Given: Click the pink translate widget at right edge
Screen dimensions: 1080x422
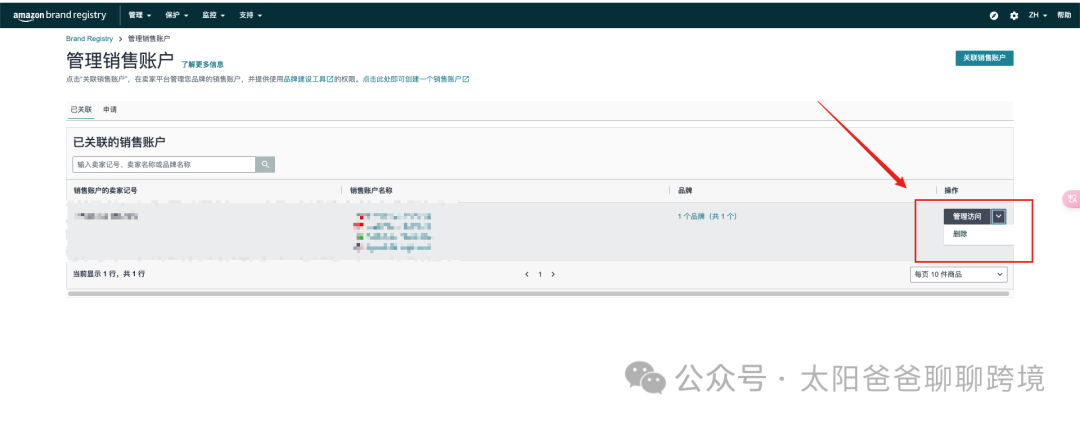Looking at the screenshot, I should tap(1072, 198).
